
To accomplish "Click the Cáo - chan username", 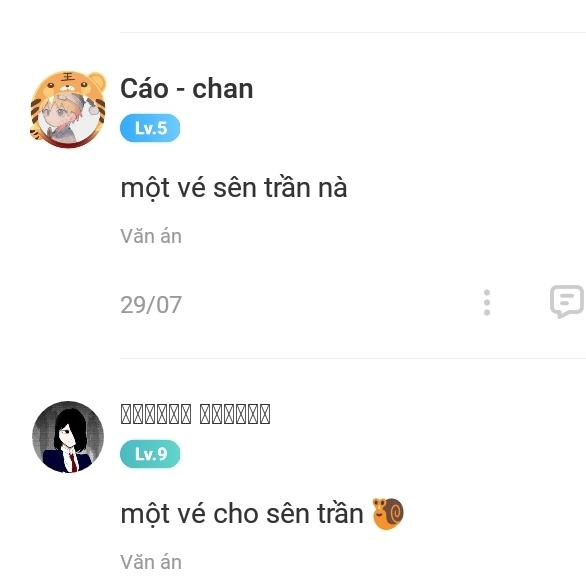I will 186,89.
